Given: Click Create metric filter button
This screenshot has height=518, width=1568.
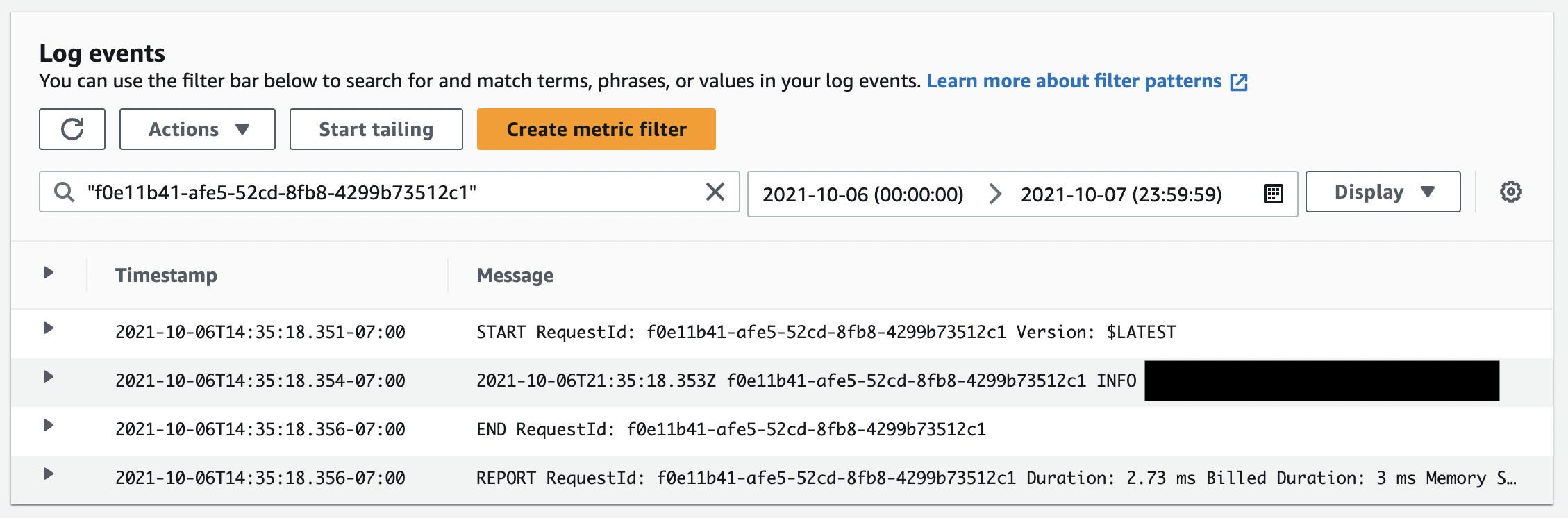Looking at the screenshot, I should [x=597, y=129].
